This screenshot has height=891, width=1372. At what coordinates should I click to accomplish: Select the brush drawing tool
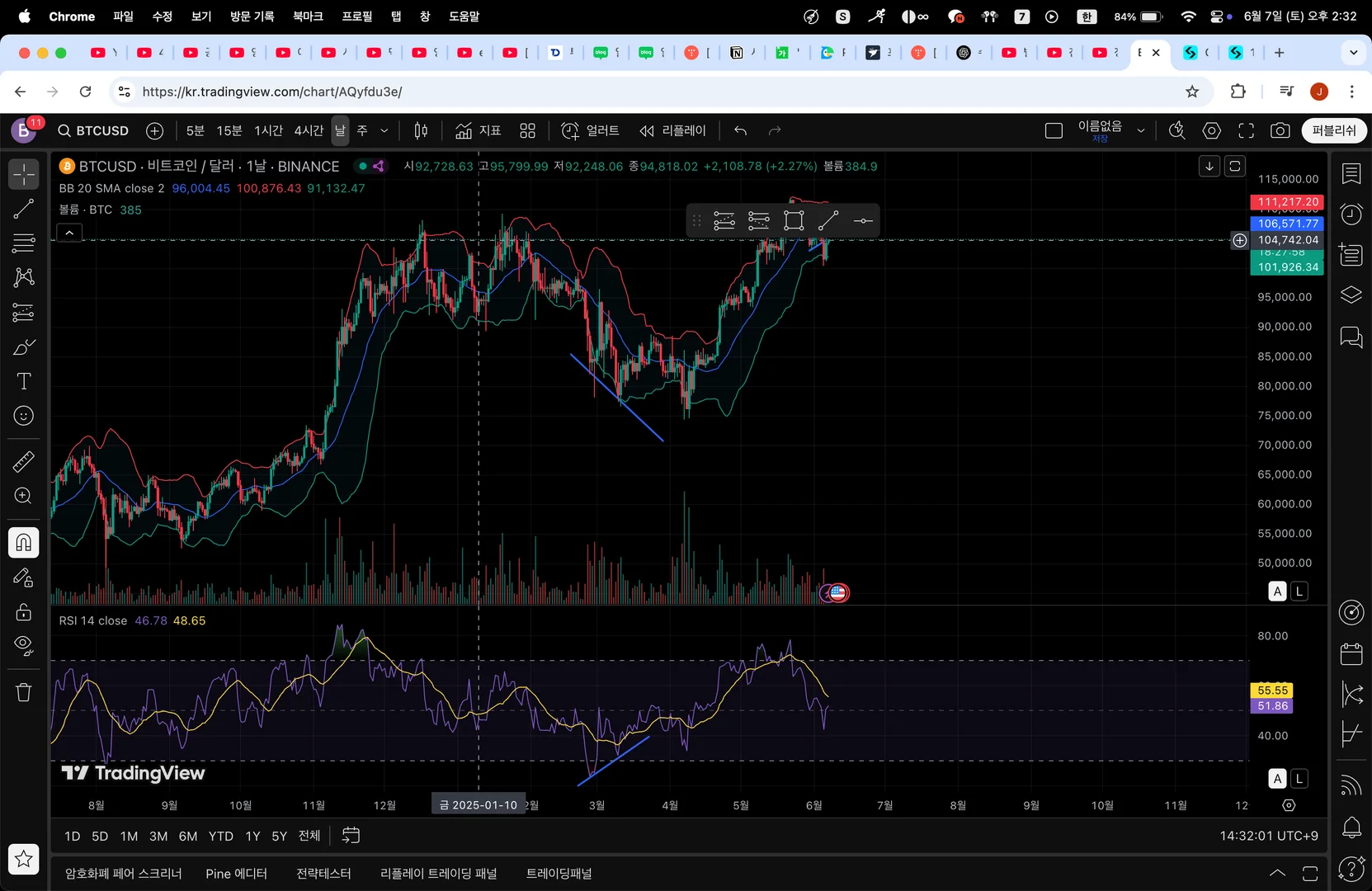24,346
